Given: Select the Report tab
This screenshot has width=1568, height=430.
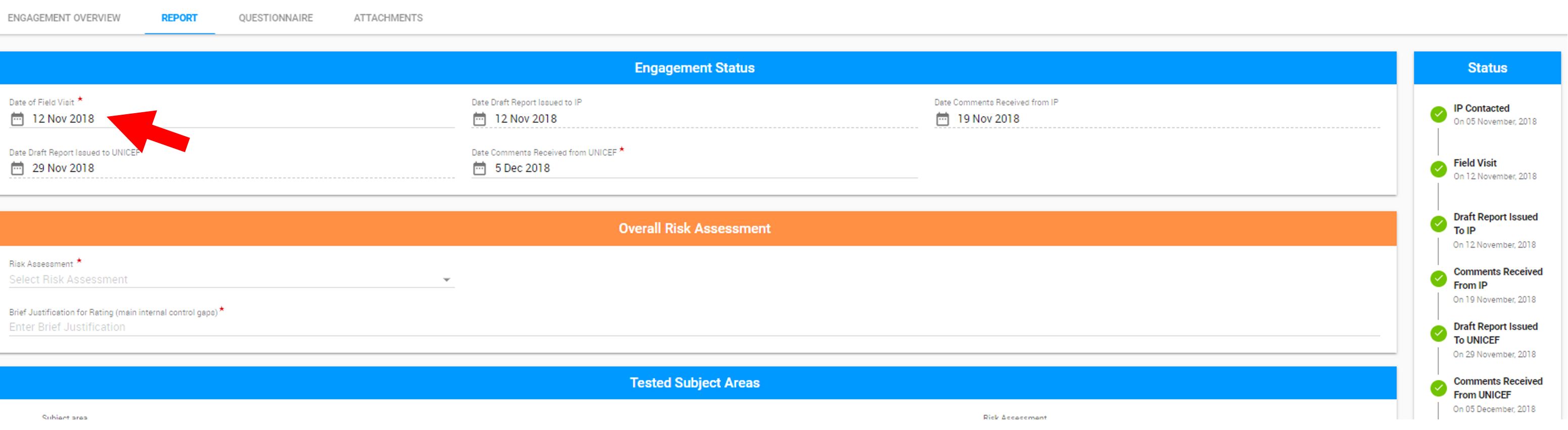Looking at the screenshot, I should 179,18.
